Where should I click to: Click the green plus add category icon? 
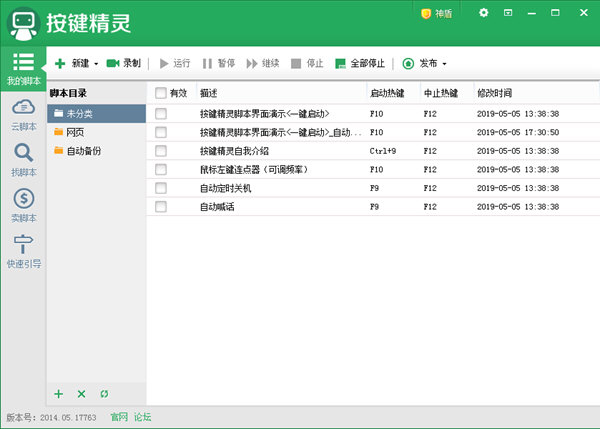(x=59, y=394)
